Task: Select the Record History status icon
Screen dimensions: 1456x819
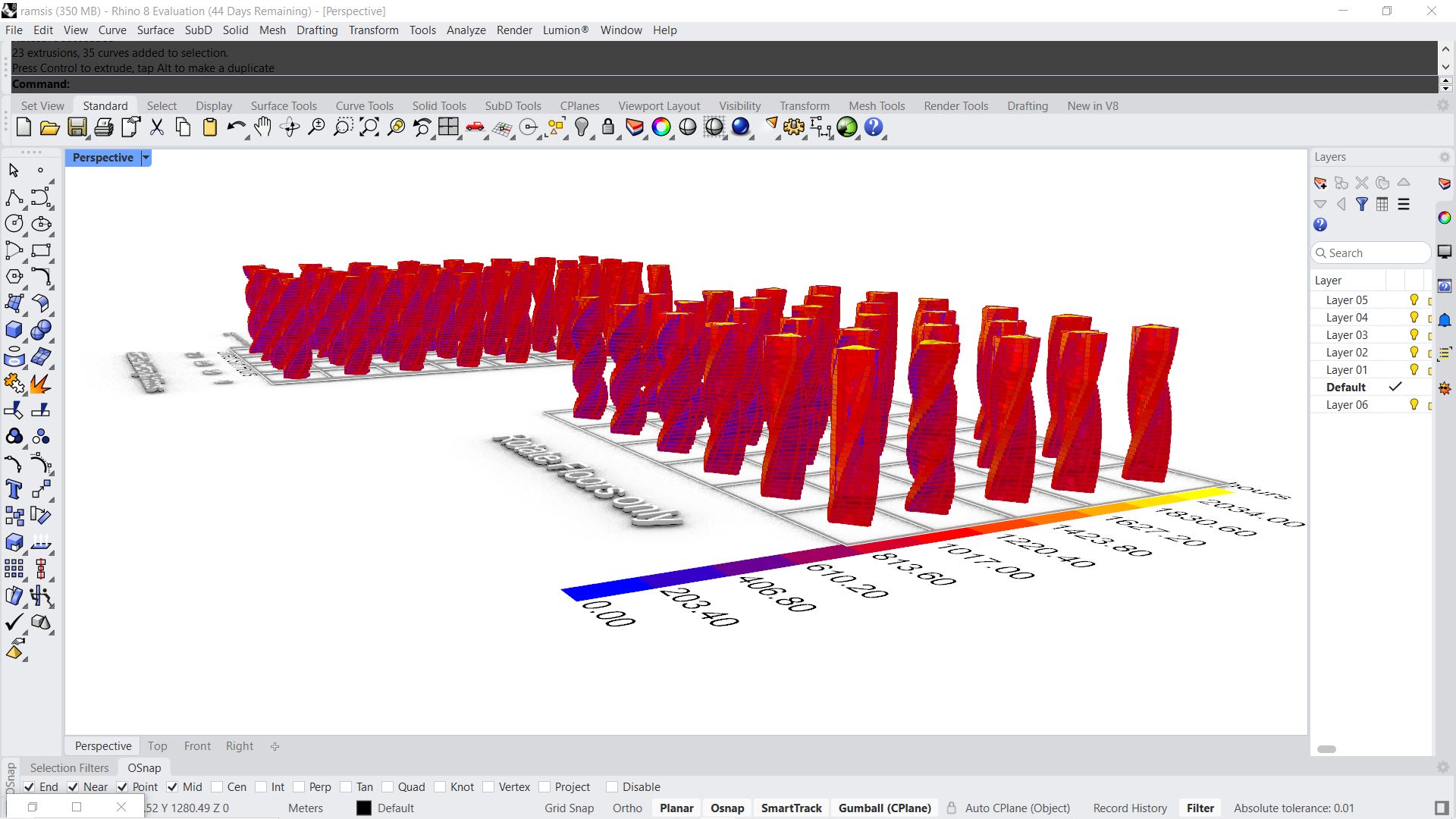Action: tap(1129, 807)
